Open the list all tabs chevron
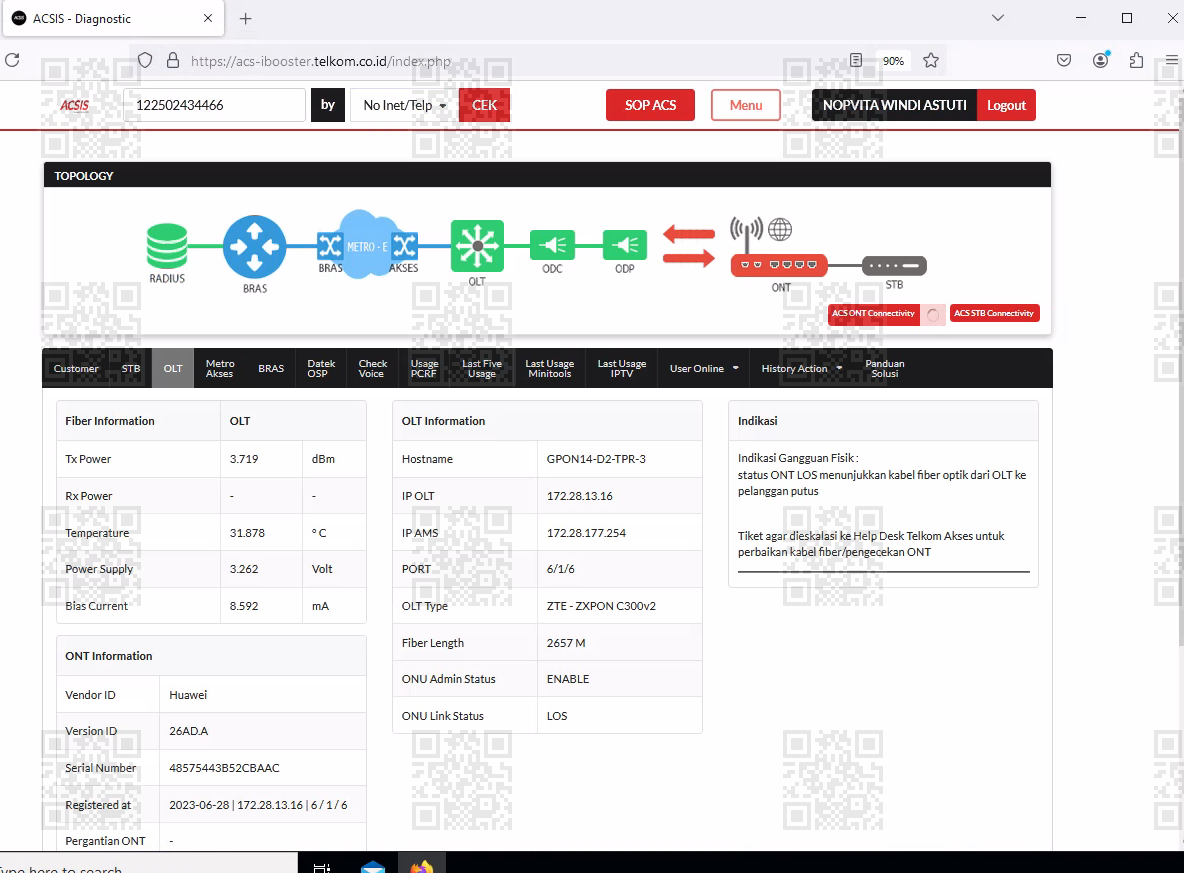Image resolution: width=1184 pixels, height=873 pixels. tap(997, 18)
